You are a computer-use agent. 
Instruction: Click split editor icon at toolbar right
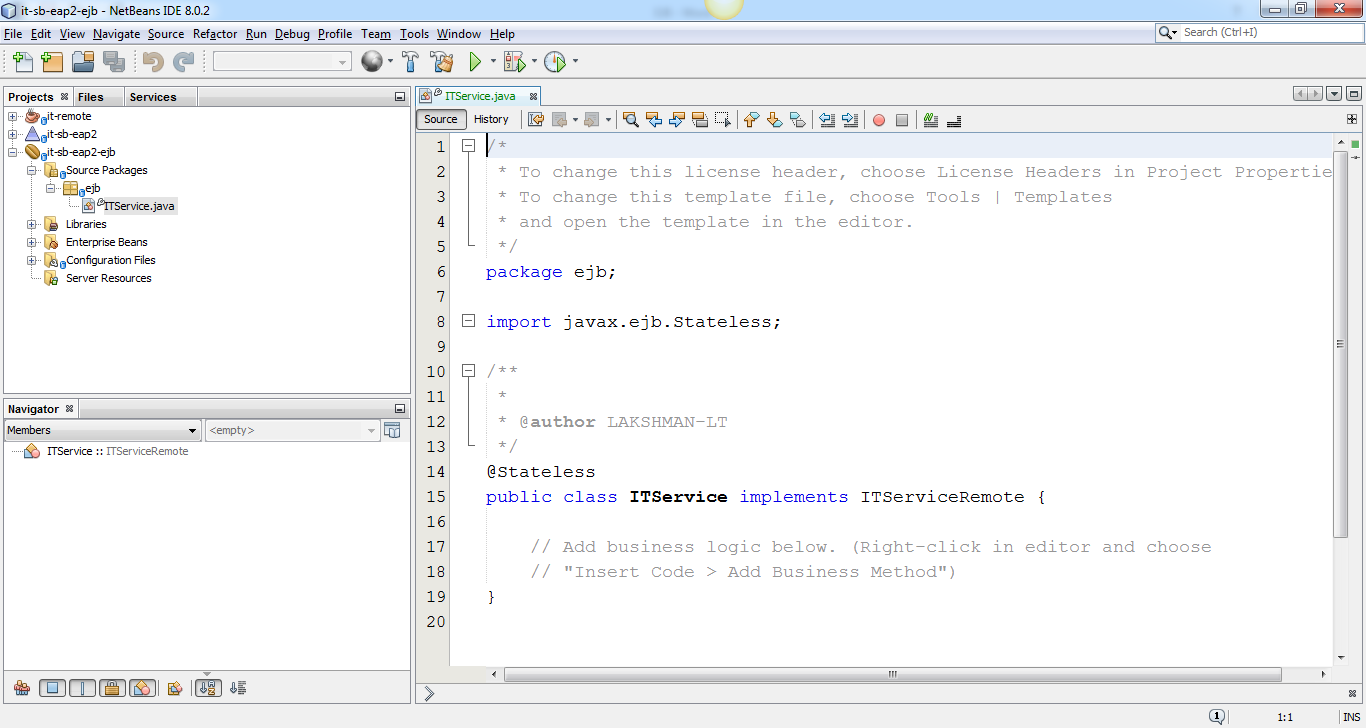(x=1352, y=119)
